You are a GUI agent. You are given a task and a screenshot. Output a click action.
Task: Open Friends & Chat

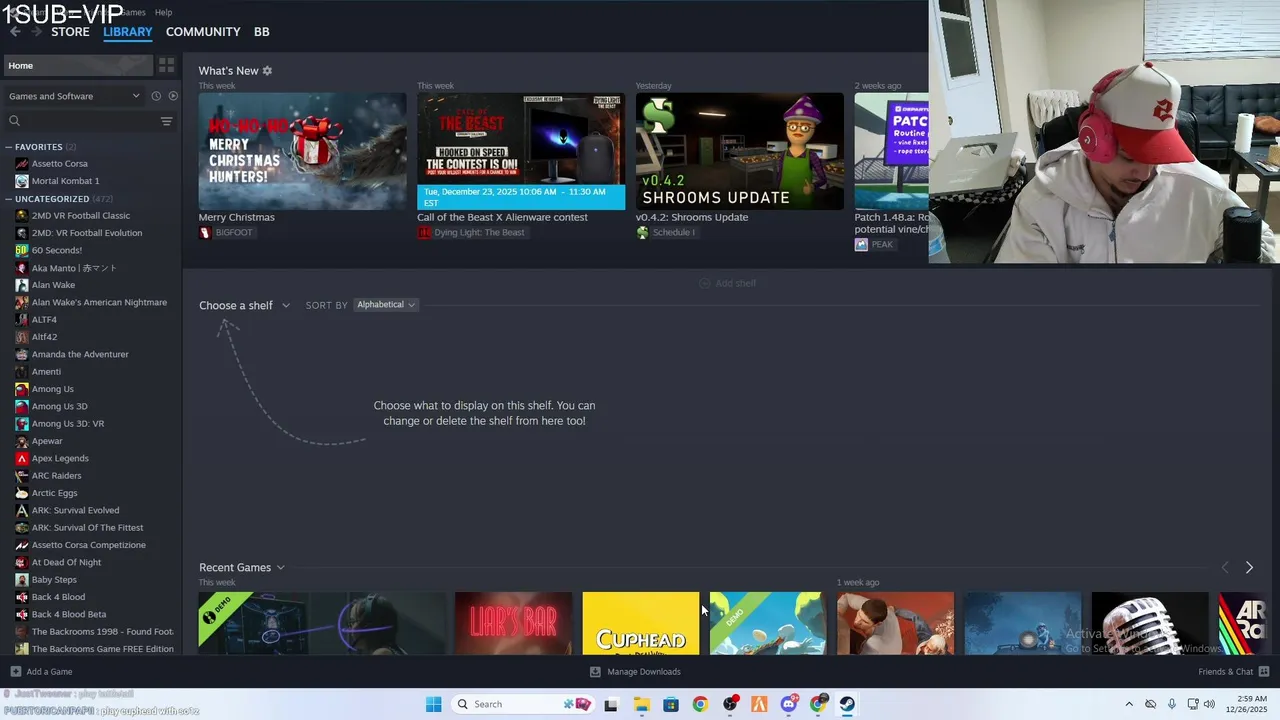click(x=1233, y=672)
